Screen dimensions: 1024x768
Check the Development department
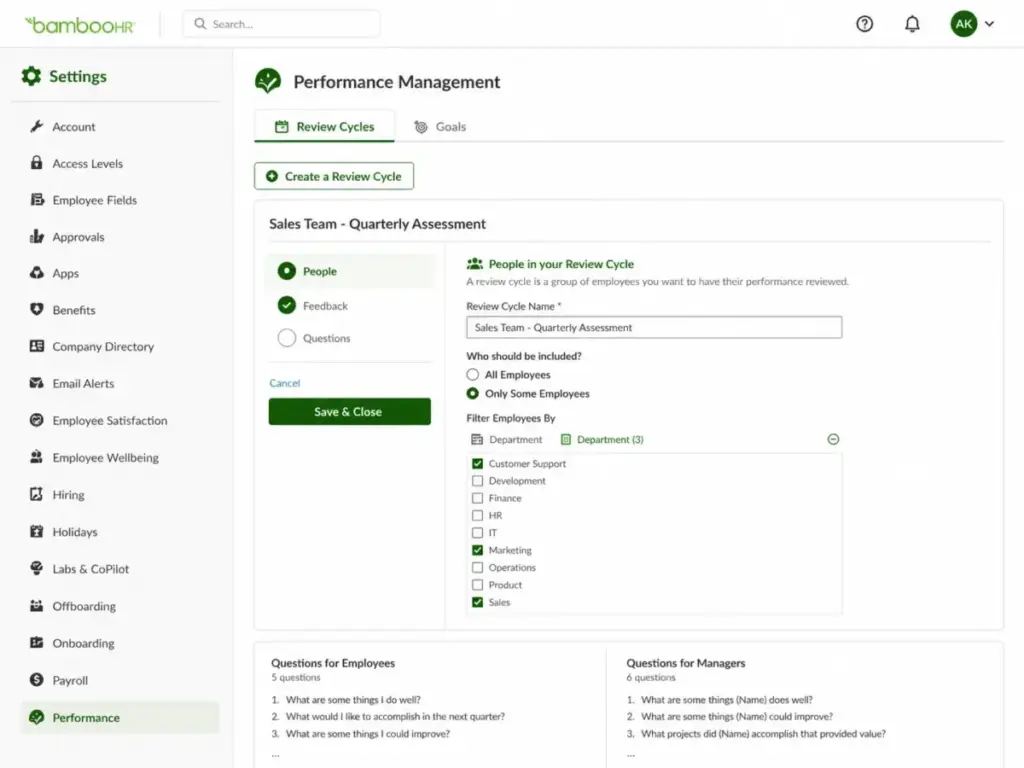click(477, 481)
